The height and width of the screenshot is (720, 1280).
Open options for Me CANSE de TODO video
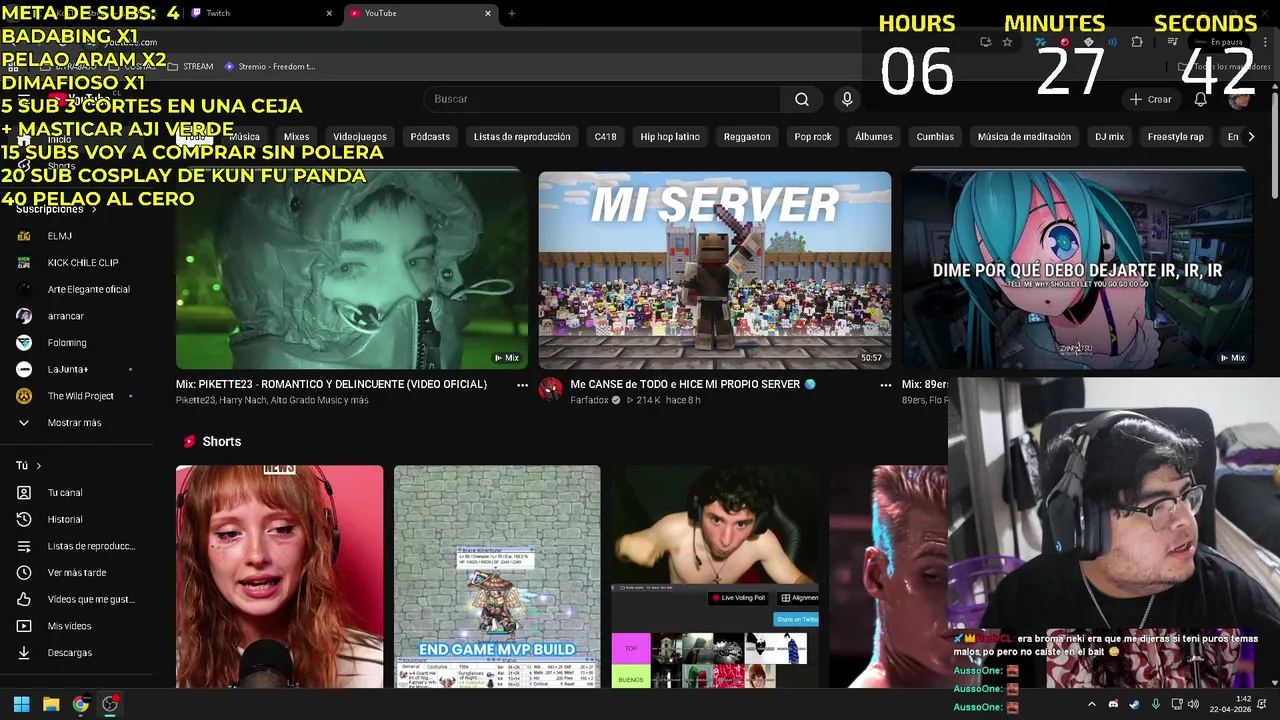[885, 384]
